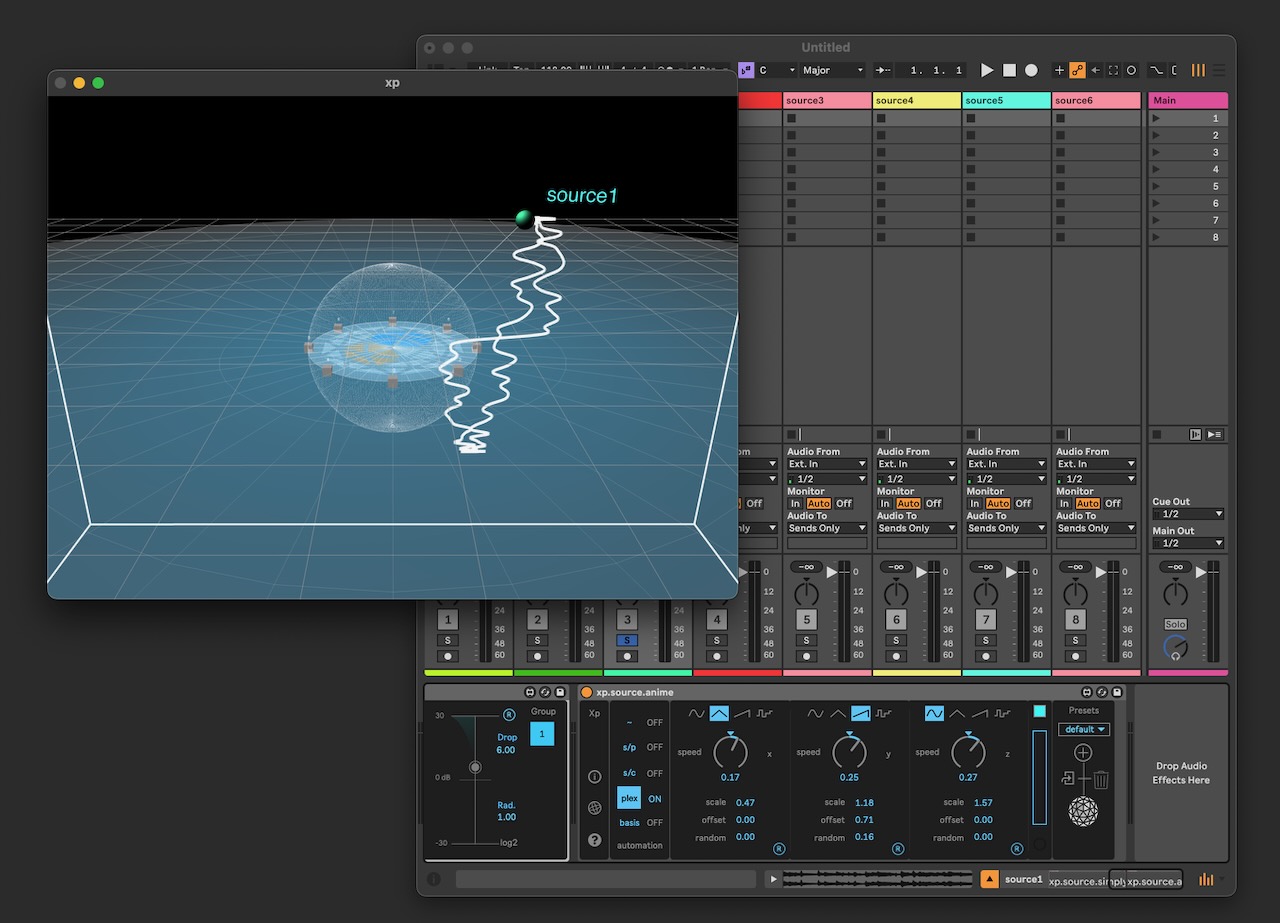Toggle xp.source.anime device activator orange button
The width and height of the screenshot is (1280, 923).
coord(587,692)
